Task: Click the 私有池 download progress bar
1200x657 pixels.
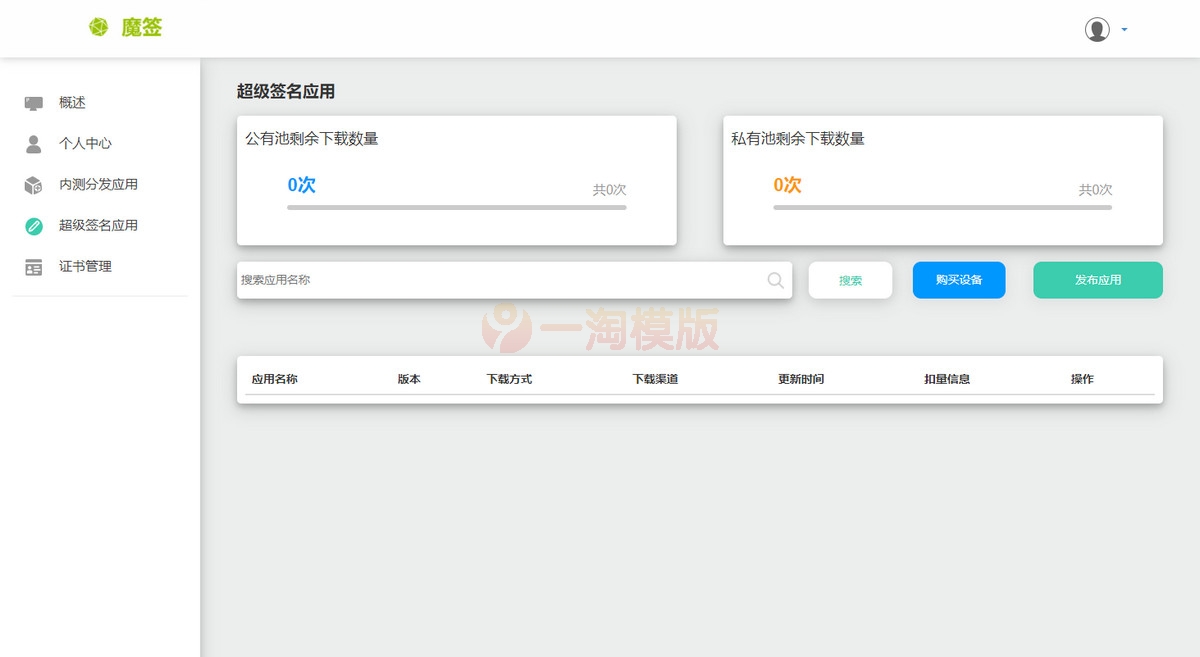Action: pos(943,207)
